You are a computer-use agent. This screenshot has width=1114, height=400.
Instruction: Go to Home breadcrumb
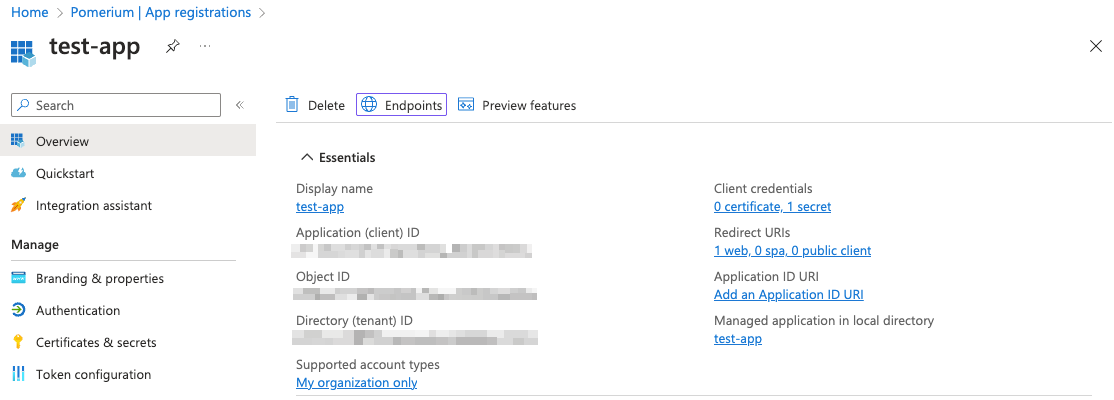pyautogui.click(x=30, y=13)
